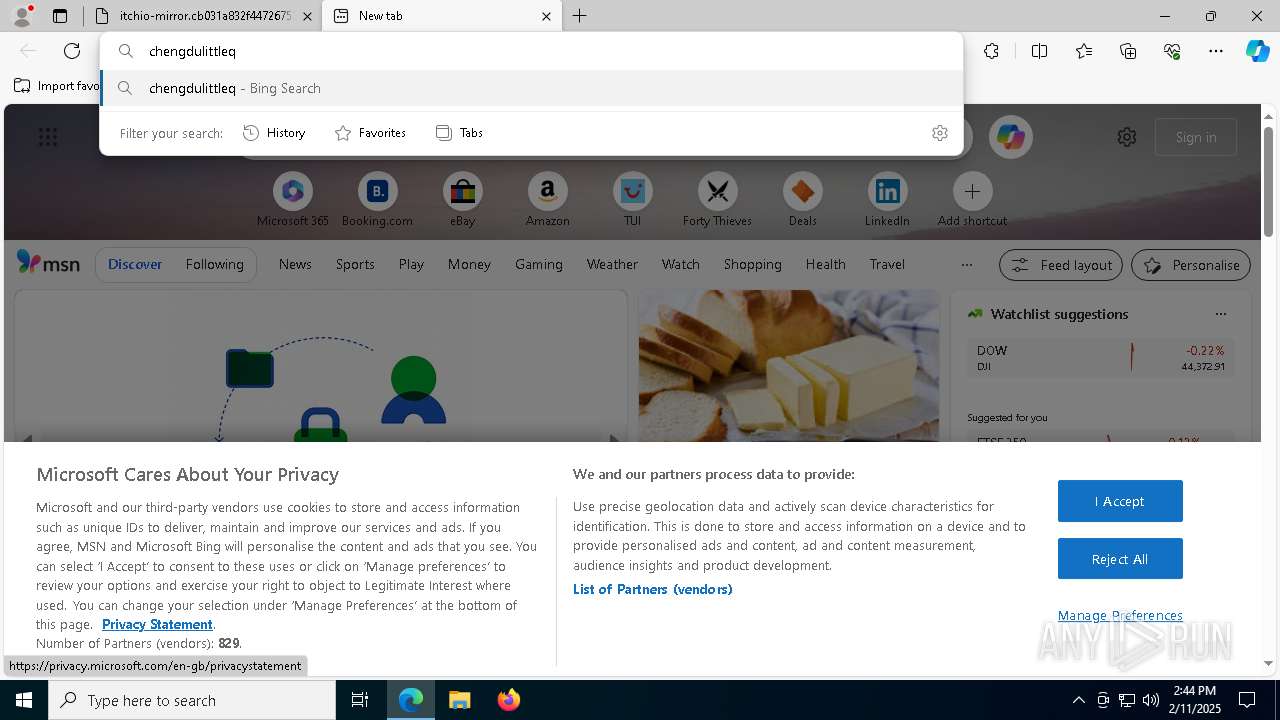Viewport: 1280px width, 720px height.
Task: Click the Personalise button
Action: pos(1191,265)
